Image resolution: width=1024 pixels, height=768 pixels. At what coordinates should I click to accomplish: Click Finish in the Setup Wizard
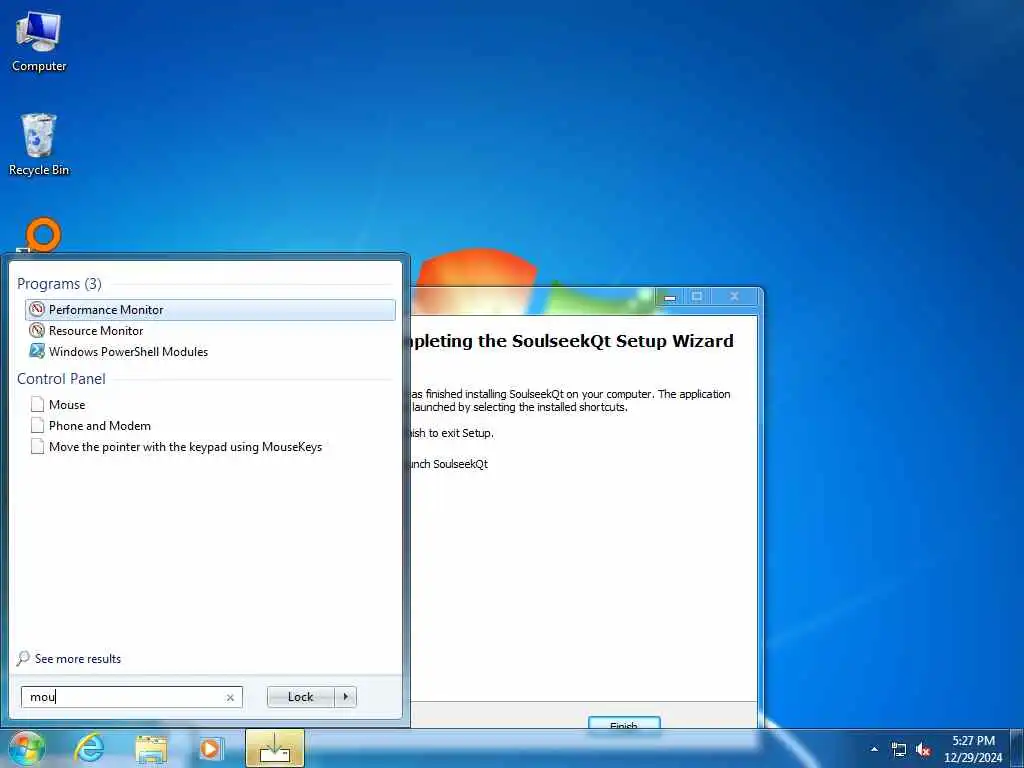point(624,724)
